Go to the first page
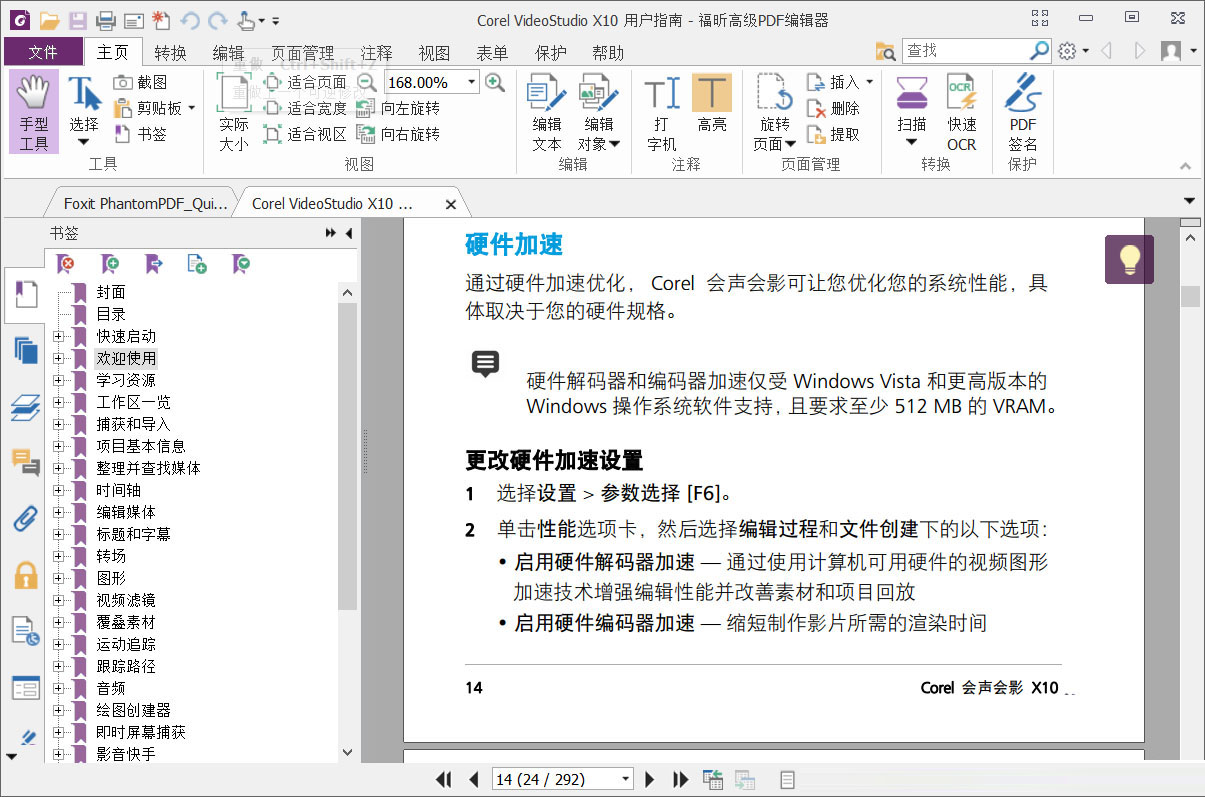 point(444,779)
